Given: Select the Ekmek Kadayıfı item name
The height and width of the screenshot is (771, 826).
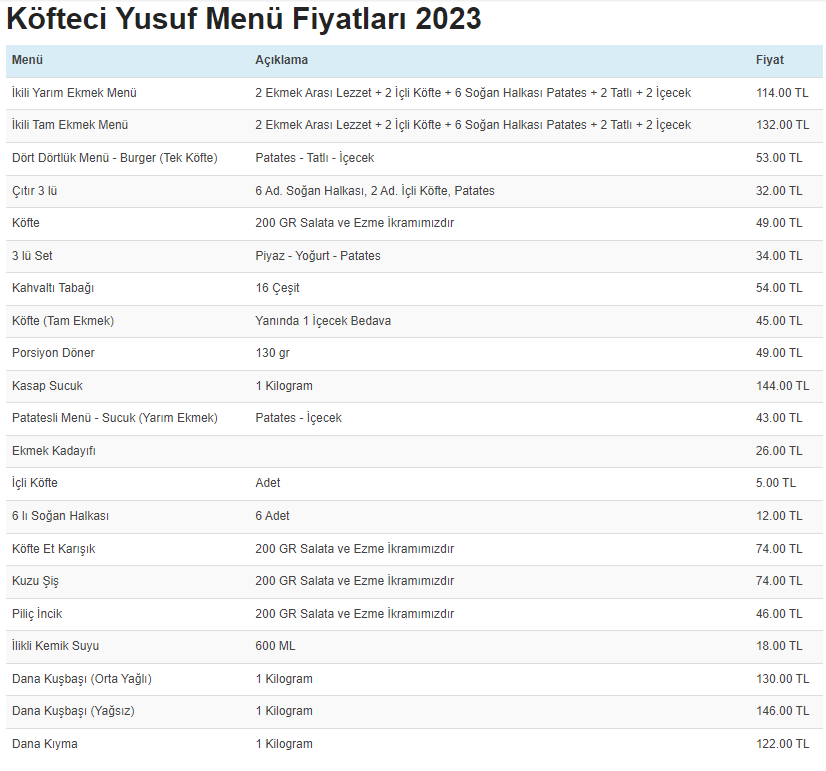Looking at the screenshot, I should pyautogui.click(x=53, y=451).
